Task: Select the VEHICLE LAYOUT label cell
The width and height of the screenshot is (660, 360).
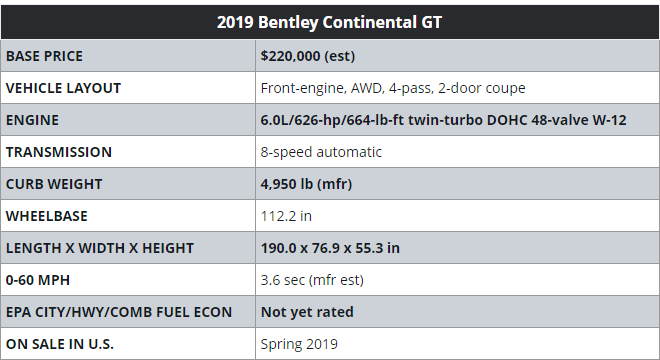Action: pos(128,88)
